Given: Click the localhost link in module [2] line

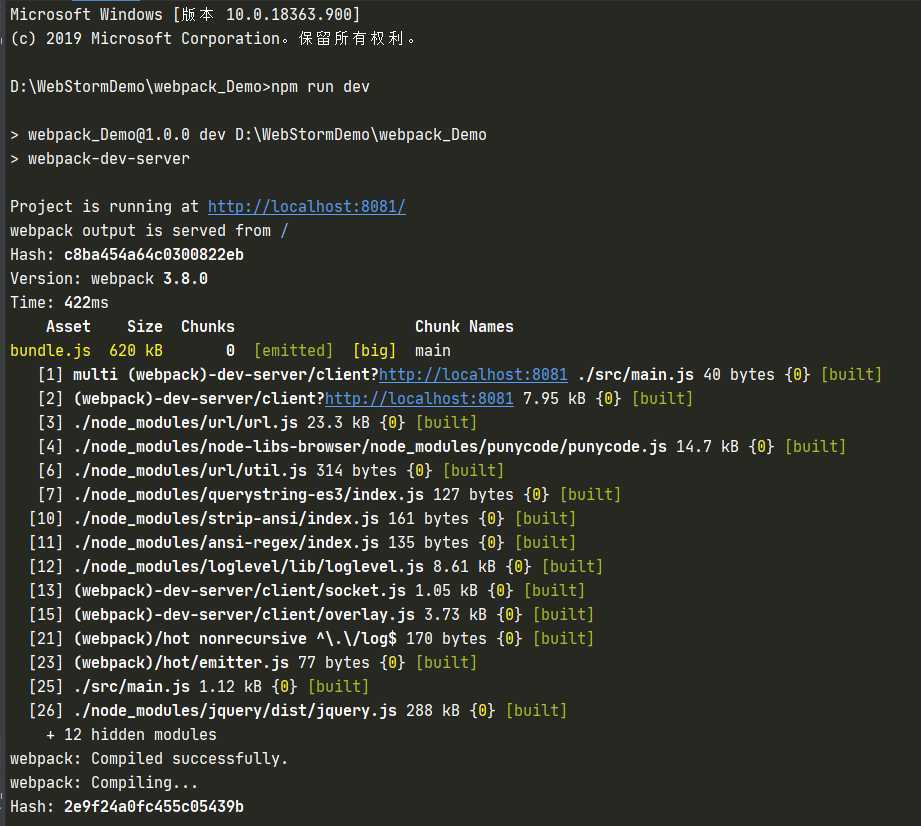Looking at the screenshot, I should pos(418,399).
